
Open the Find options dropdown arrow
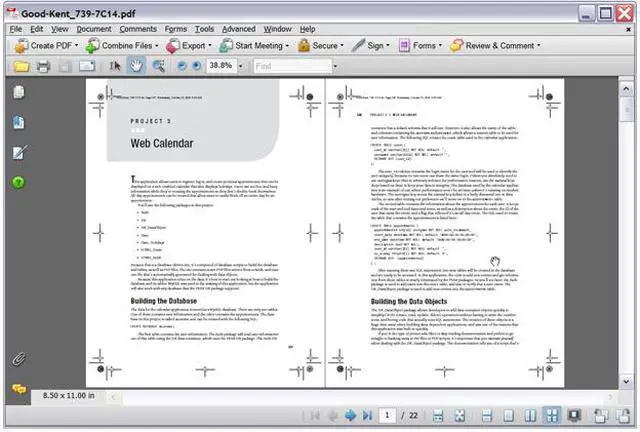pos(335,66)
